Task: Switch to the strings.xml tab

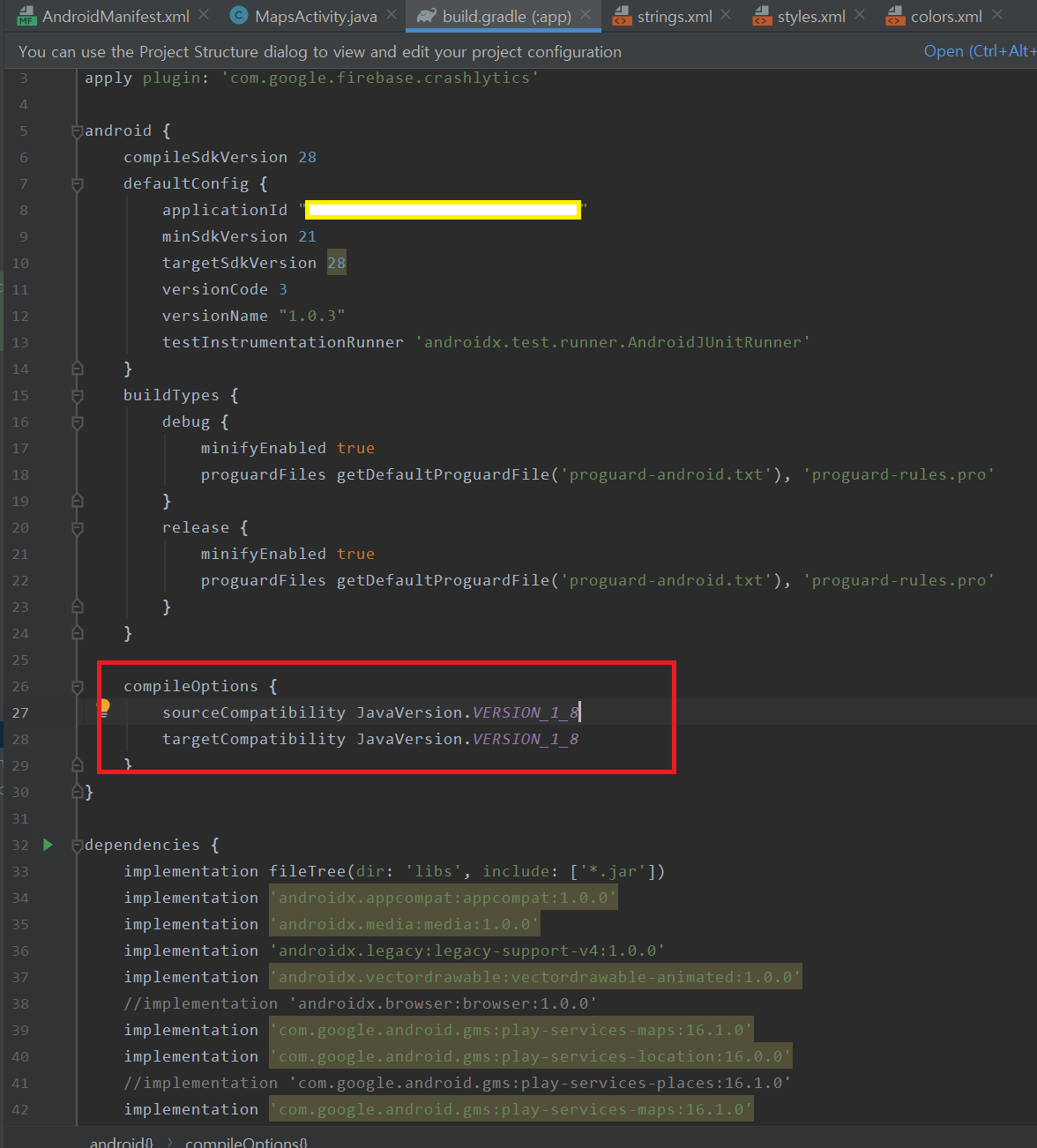Action: (674, 16)
